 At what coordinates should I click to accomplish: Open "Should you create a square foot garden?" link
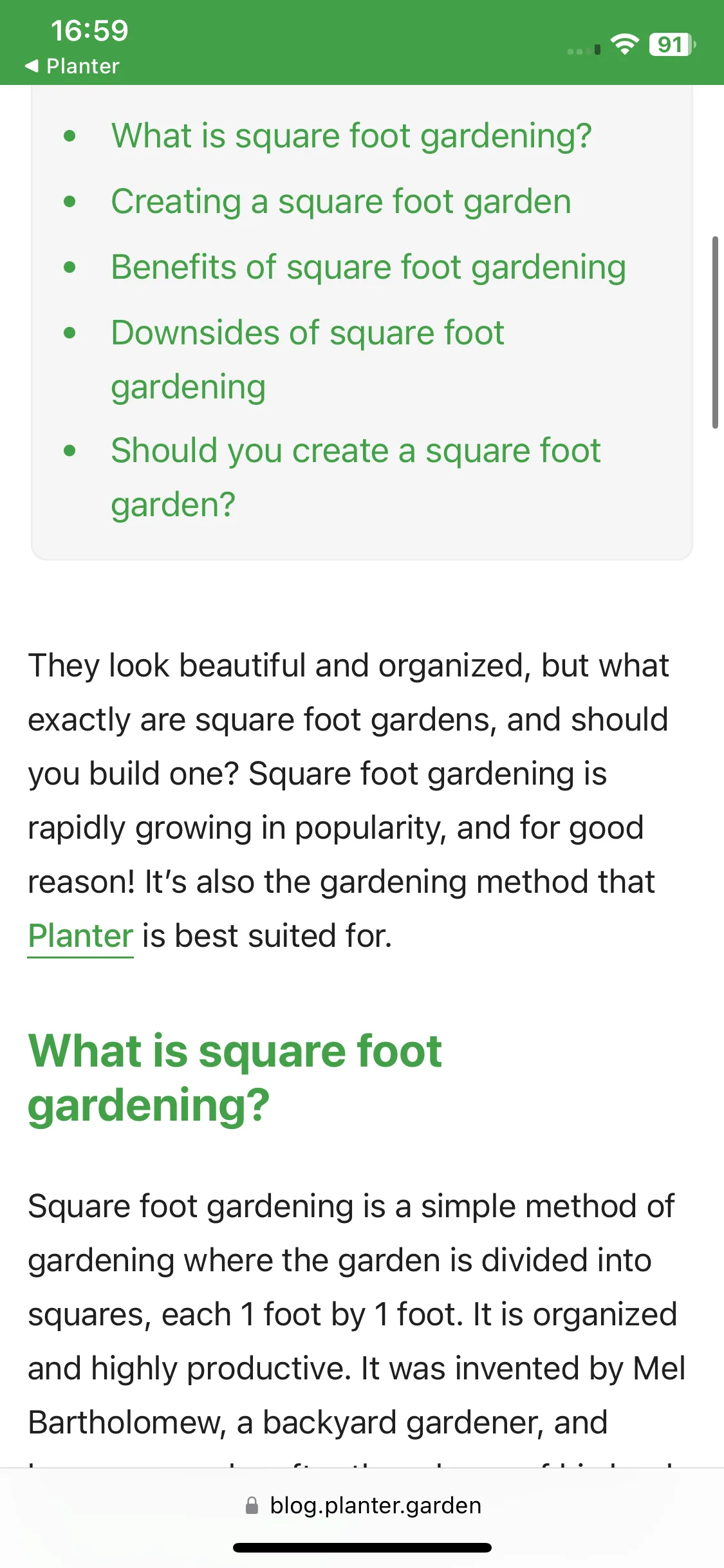tap(355, 477)
